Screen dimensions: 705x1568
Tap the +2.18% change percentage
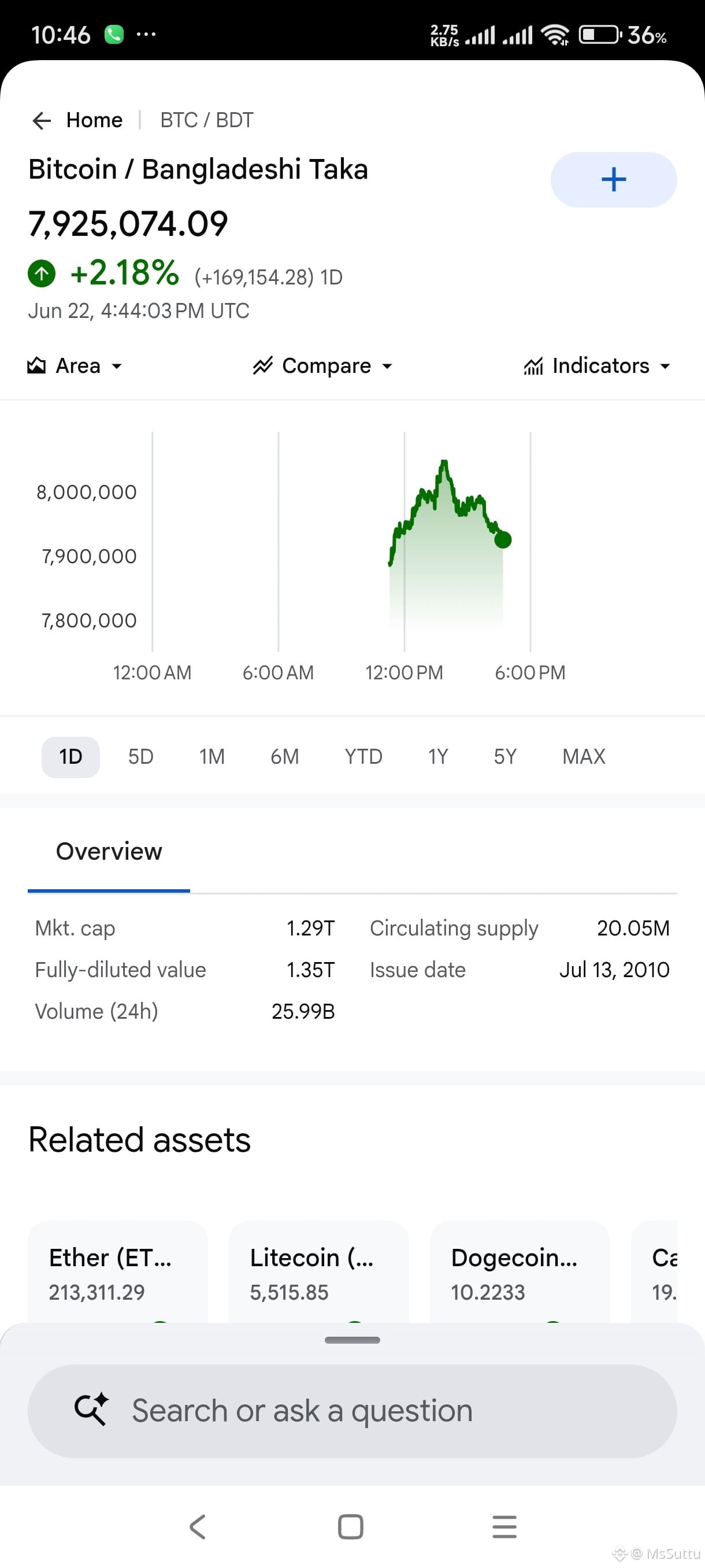pos(125,273)
